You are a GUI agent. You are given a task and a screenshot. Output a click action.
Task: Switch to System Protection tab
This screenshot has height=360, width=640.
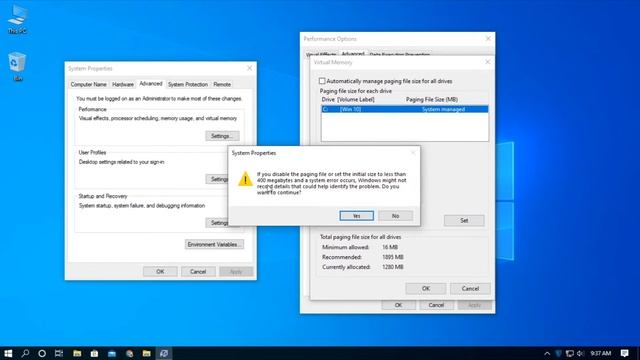coord(188,84)
